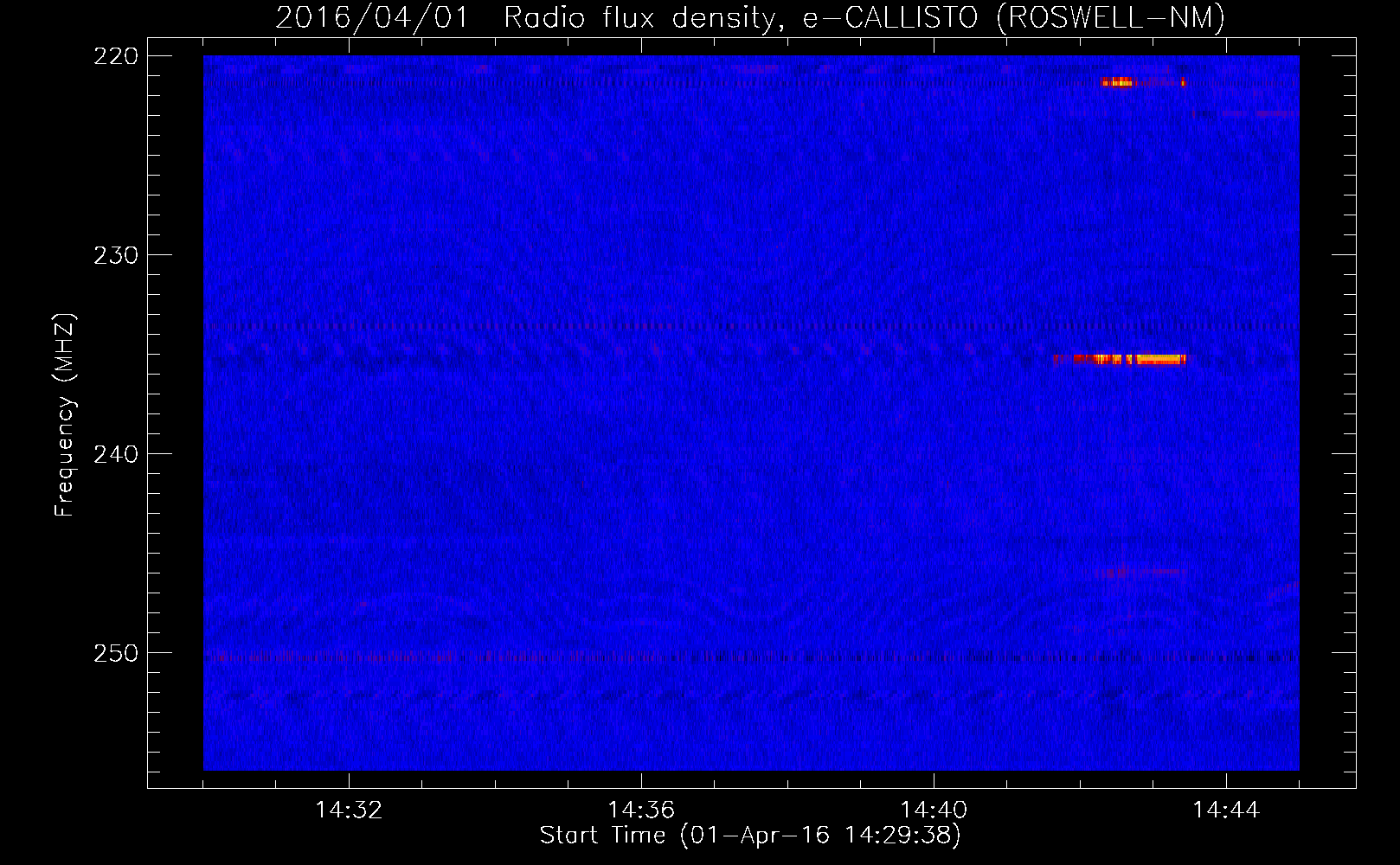The height and width of the screenshot is (865, 1400).
Task: Click the 220 frequency tick label
Action: [116, 56]
